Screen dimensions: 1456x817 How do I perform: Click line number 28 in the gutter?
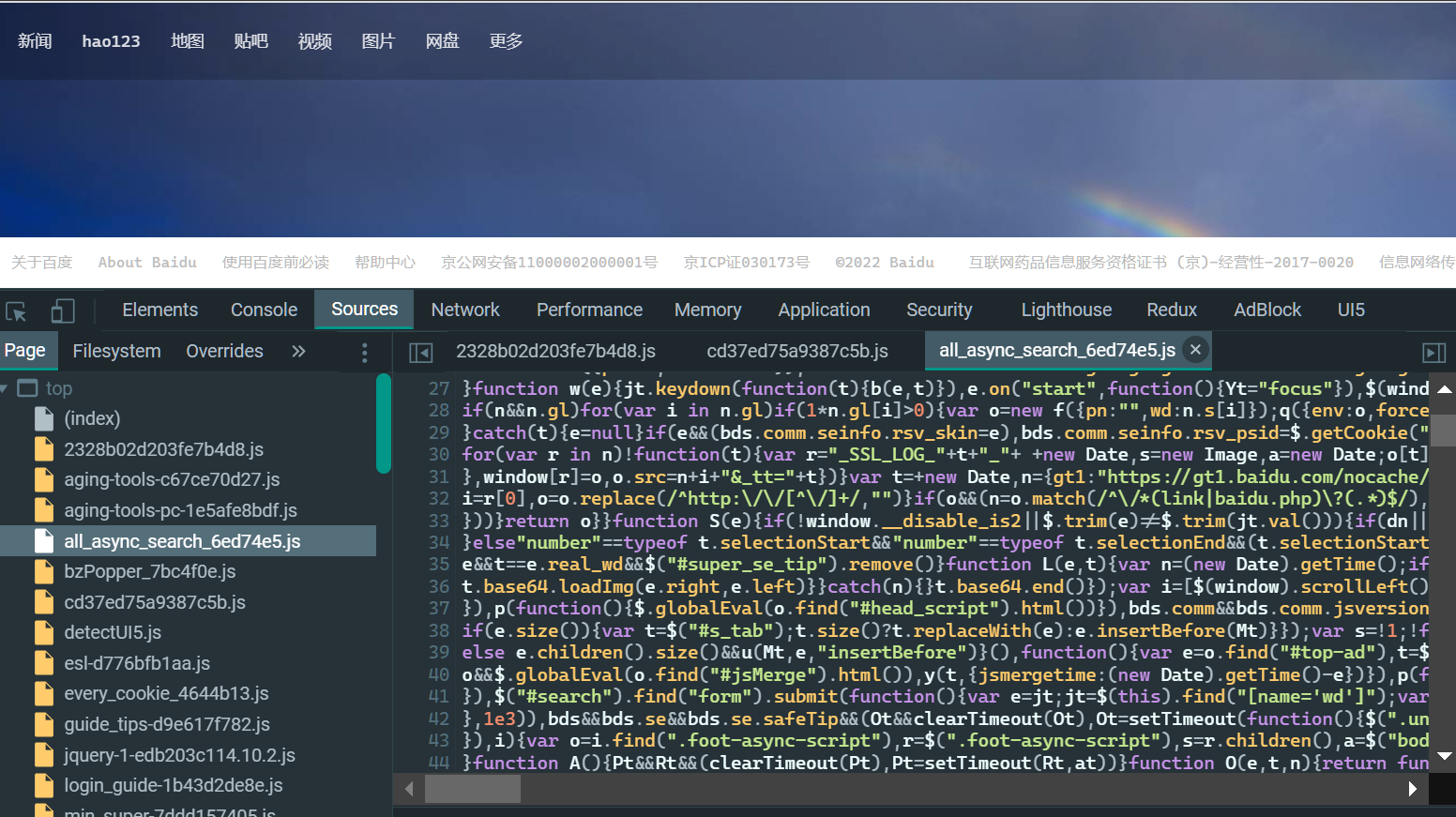coord(438,410)
